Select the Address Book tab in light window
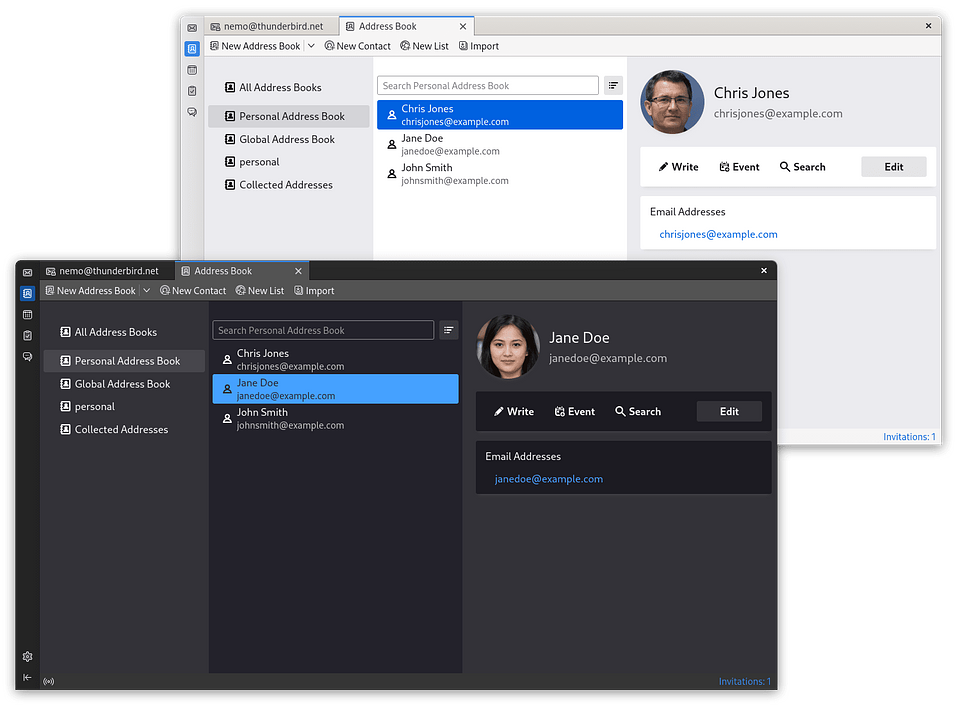This screenshot has height=708, width=960. point(388,26)
